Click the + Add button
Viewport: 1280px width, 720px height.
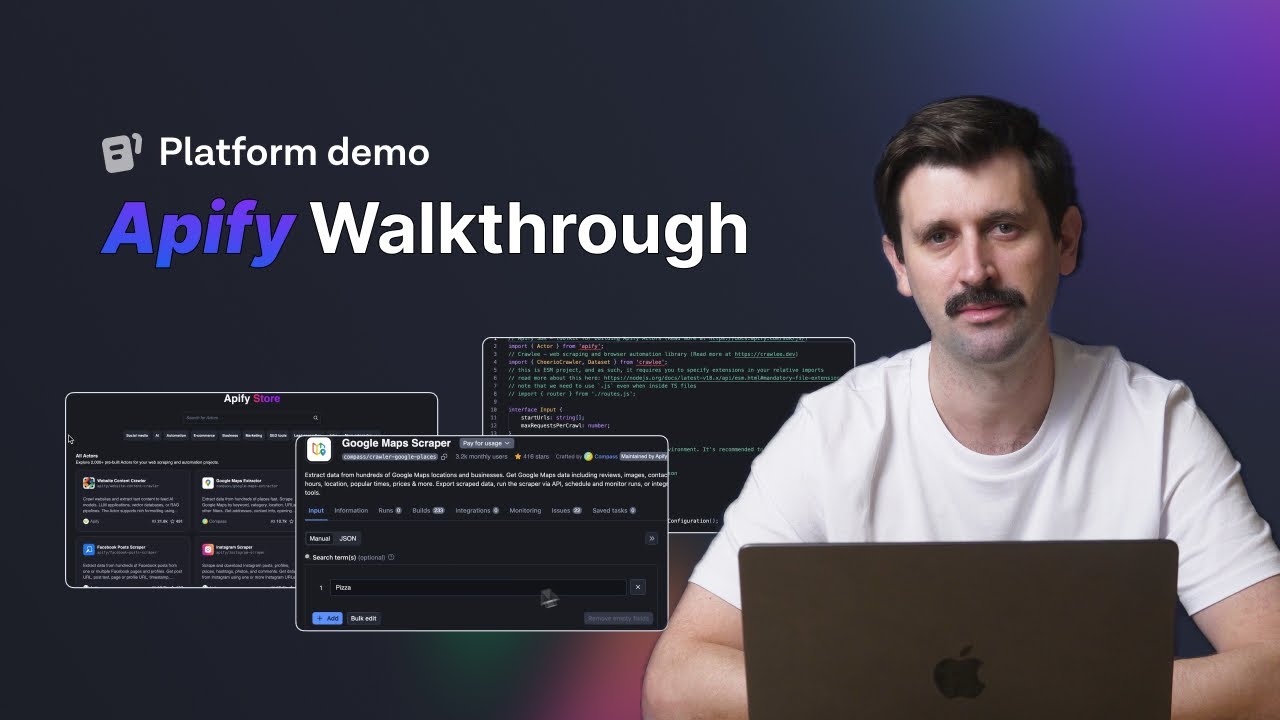pos(327,618)
